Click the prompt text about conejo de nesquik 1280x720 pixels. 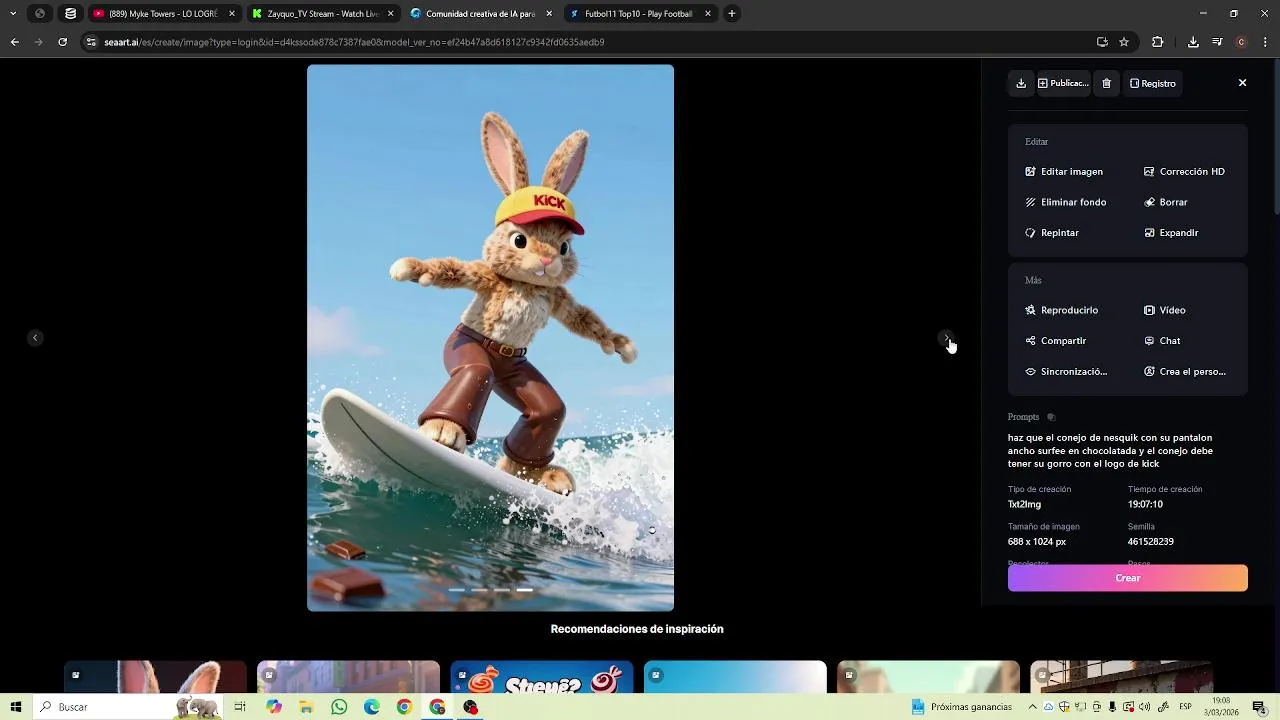coord(1110,451)
